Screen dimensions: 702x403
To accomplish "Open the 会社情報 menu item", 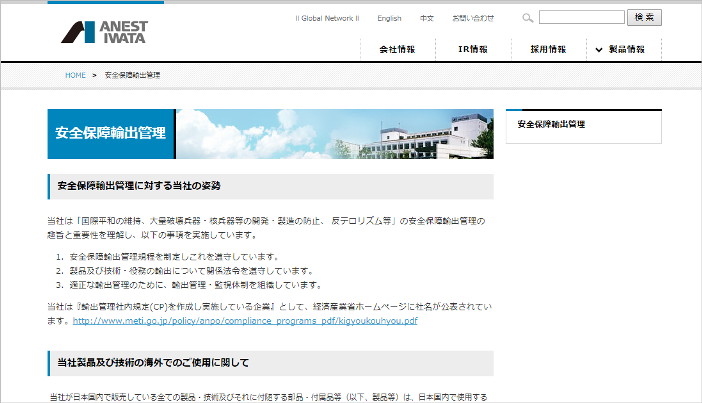I will pyautogui.click(x=397, y=49).
